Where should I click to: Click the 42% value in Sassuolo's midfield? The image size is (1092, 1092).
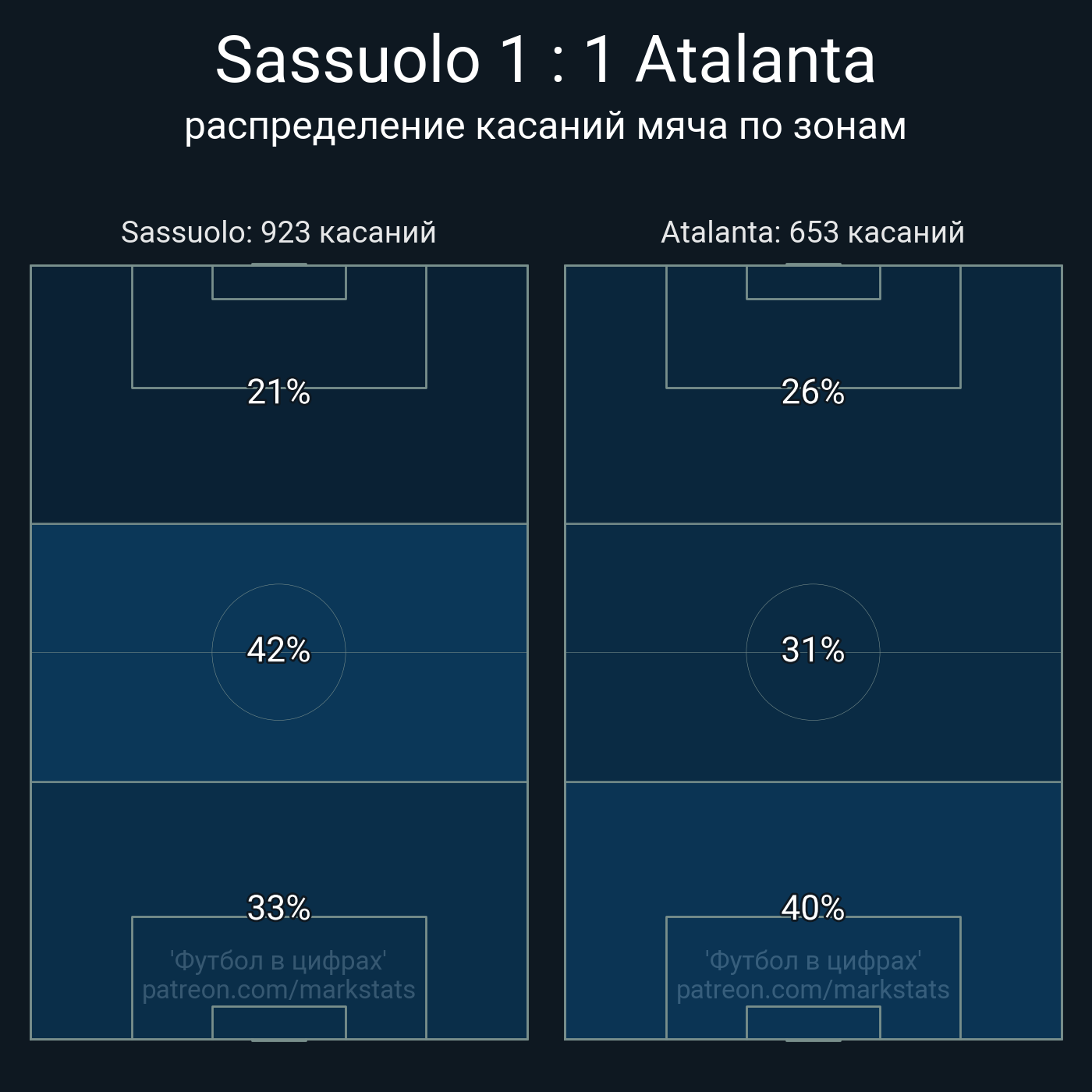coord(278,650)
